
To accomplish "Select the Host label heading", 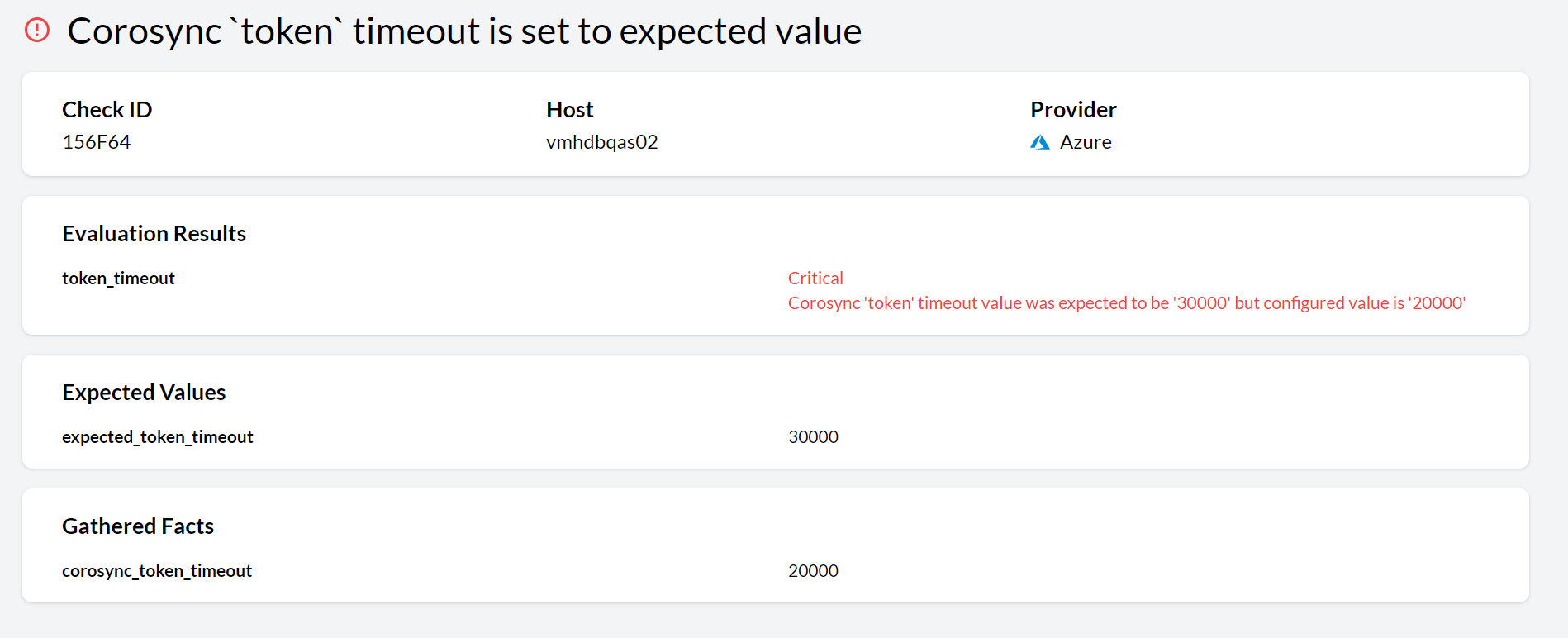I will coord(569,110).
